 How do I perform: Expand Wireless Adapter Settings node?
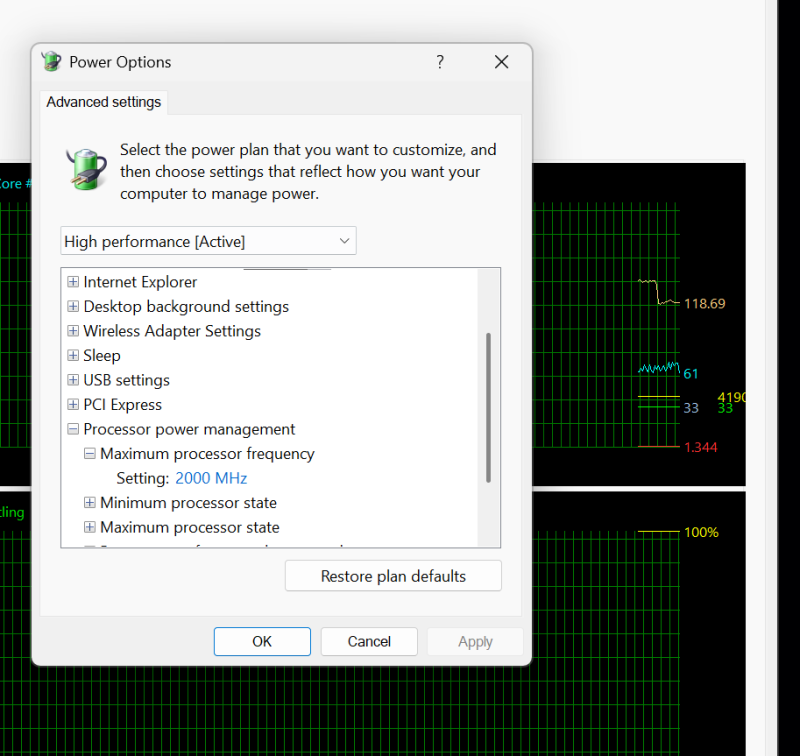pyautogui.click(x=73, y=331)
